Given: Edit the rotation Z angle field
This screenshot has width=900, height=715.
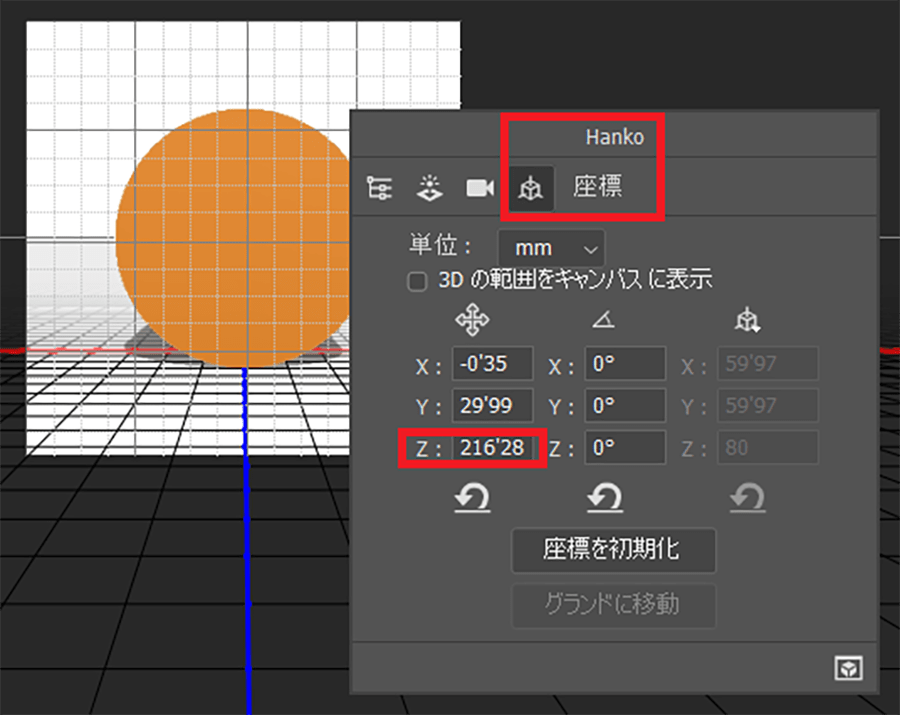Looking at the screenshot, I should click(x=625, y=448).
